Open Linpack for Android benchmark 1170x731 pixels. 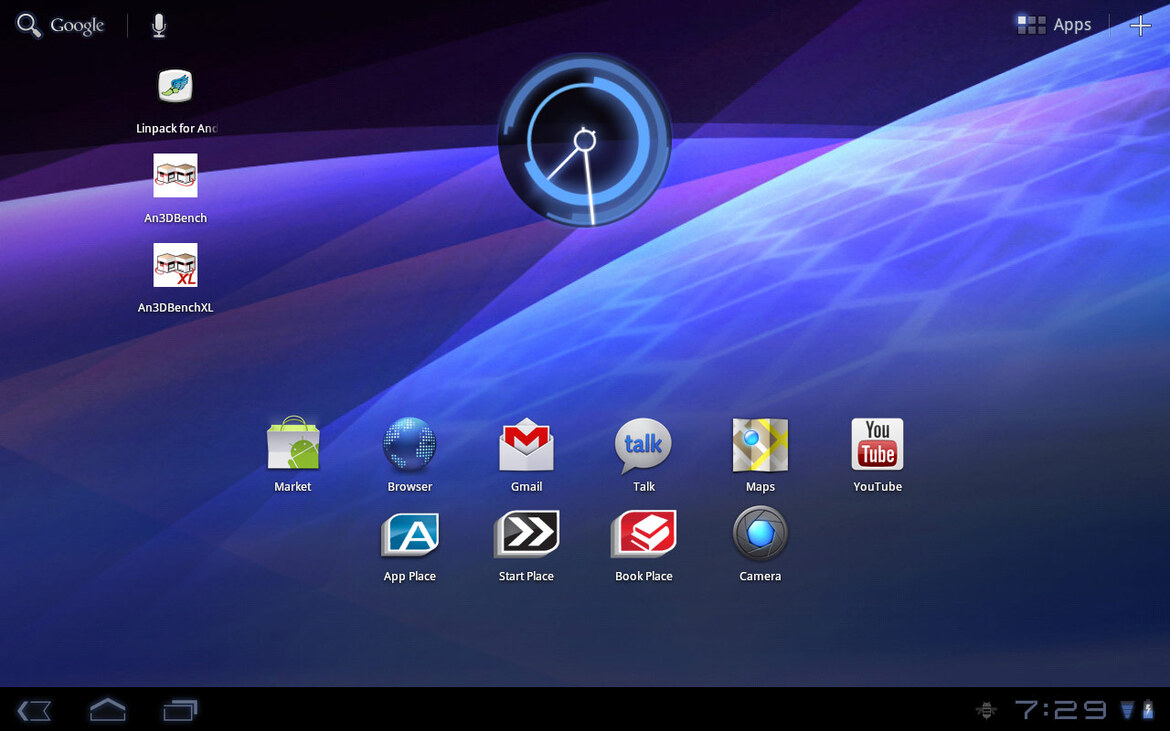[175, 87]
